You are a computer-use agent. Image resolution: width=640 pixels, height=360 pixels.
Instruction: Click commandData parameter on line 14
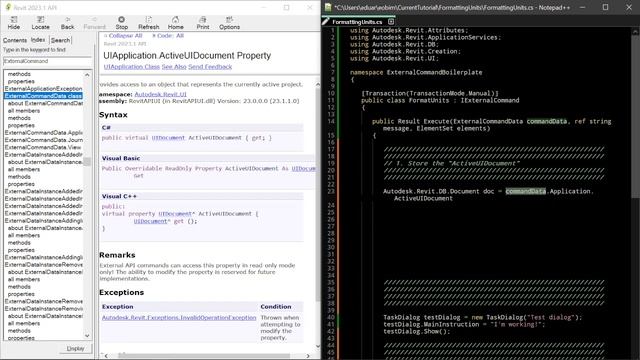(547, 121)
